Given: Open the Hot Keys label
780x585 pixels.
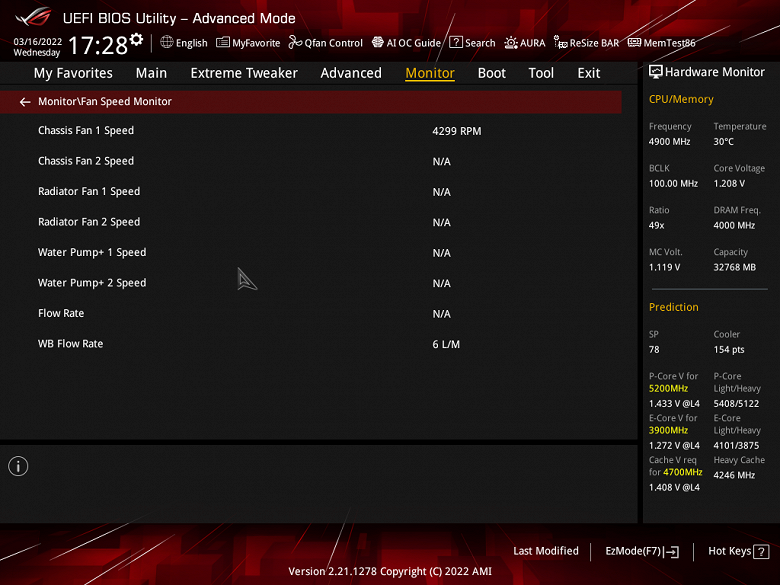Looking at the screenshot, I should coord(730,551).
